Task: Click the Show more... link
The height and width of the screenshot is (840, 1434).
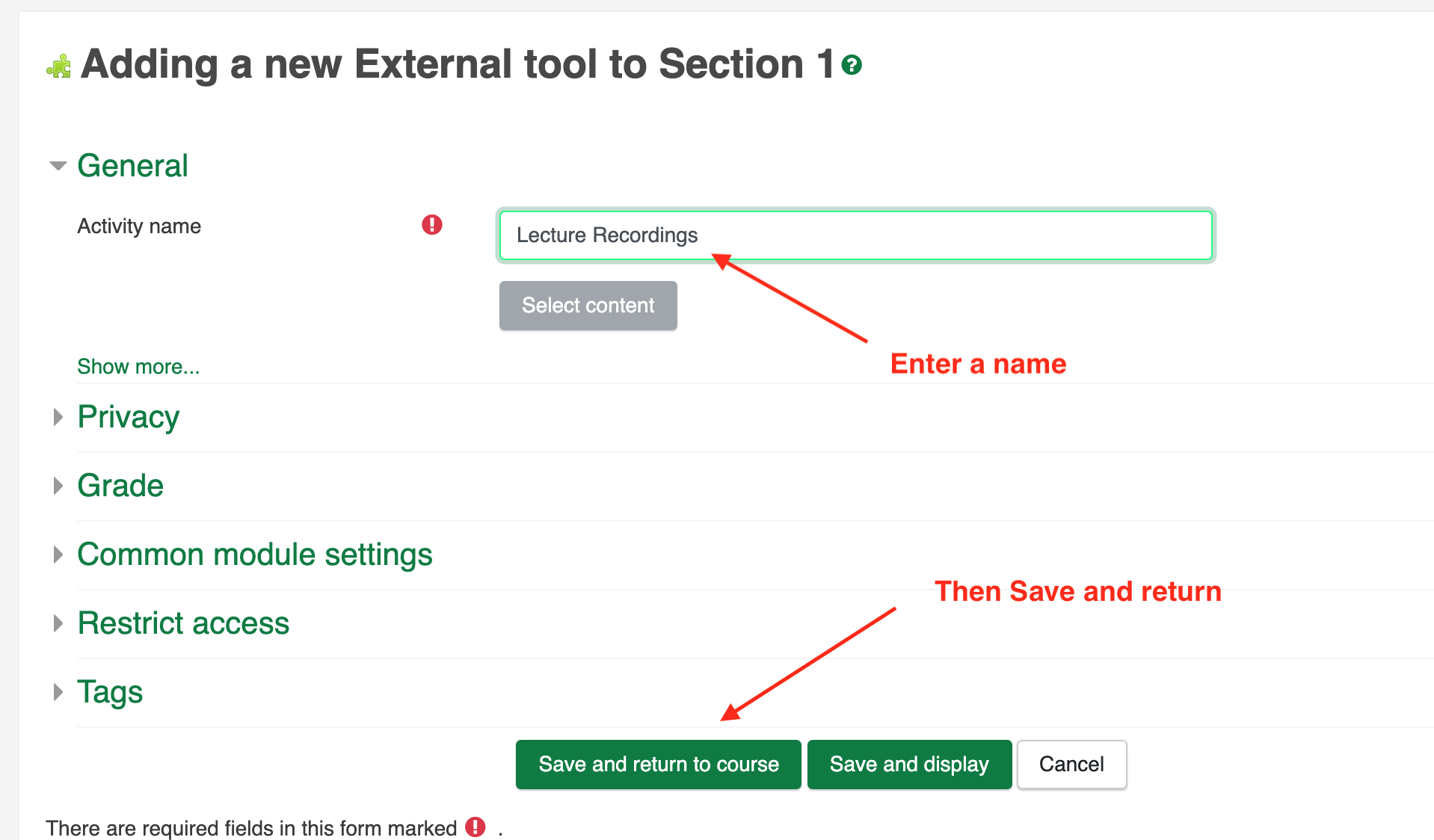Action: click(138, 367)
